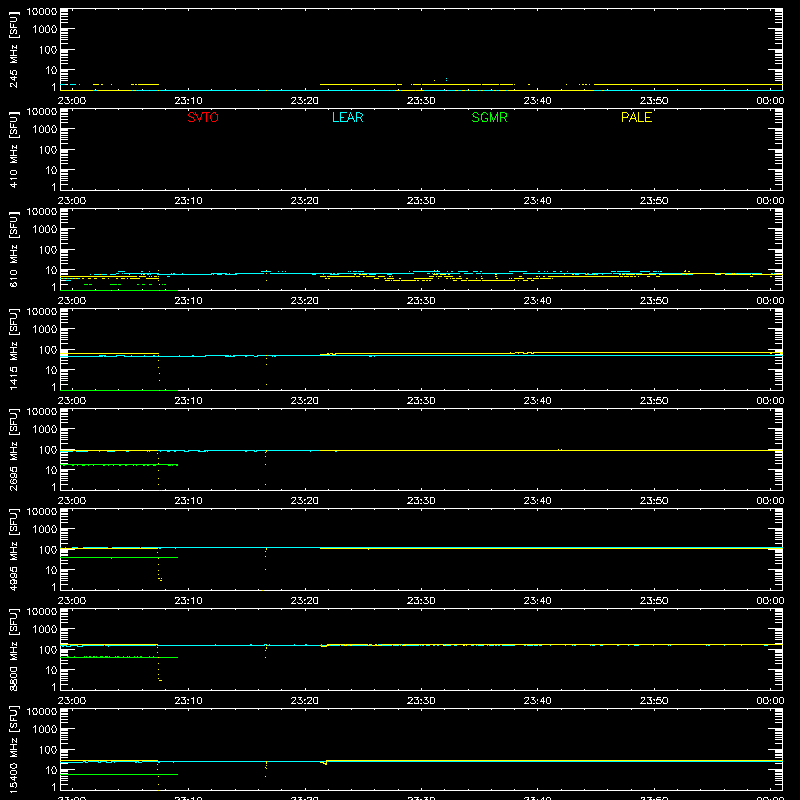800x800 pixels.
Task: Click 23:40 time label under 2695 MHz plot
Action: point(537,501)
